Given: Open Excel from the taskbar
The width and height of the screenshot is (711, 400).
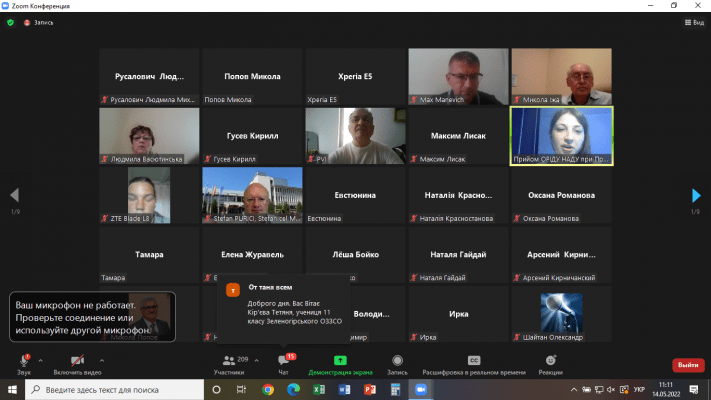Looking at the screenshot, I should point(319,390).
